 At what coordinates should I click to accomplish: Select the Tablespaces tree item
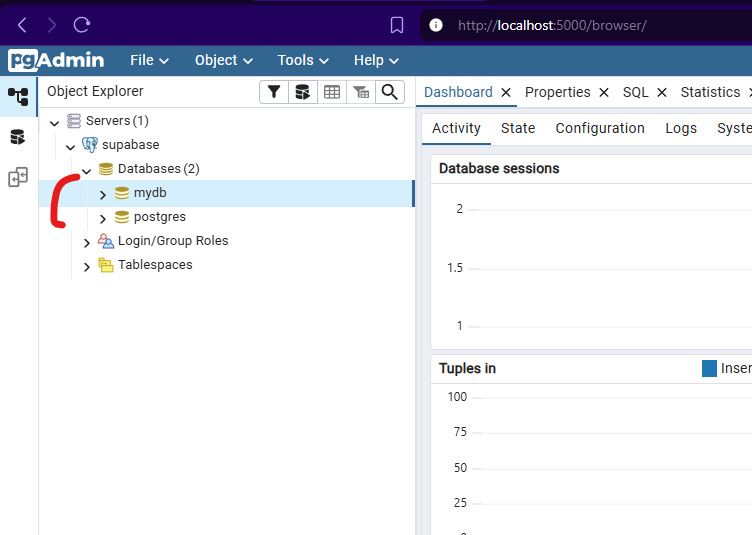pos(155,265)
